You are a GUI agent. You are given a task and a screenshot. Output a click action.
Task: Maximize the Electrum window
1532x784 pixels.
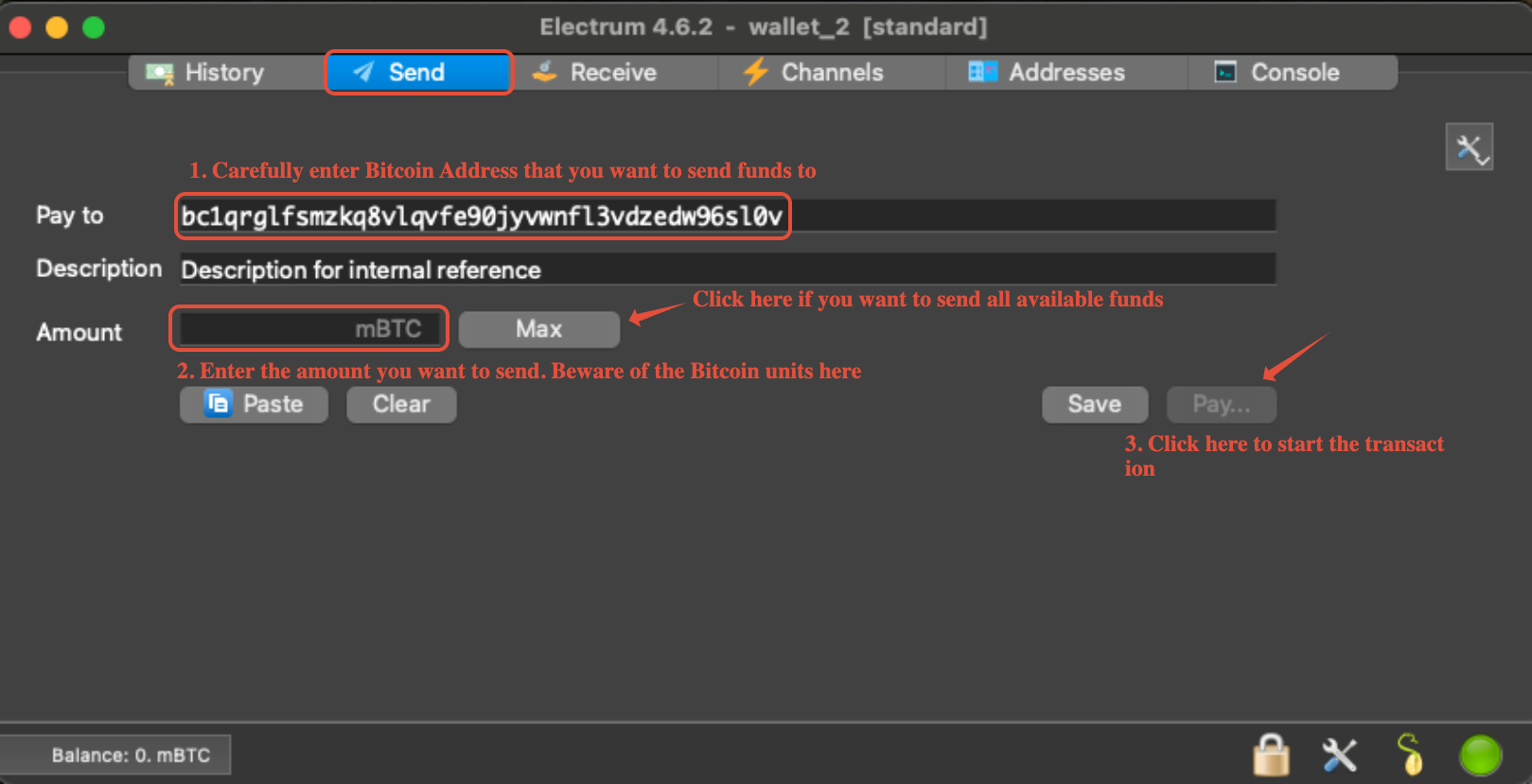point(94,27)
